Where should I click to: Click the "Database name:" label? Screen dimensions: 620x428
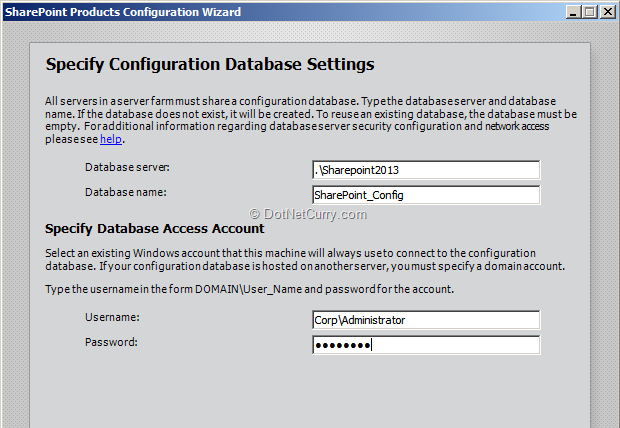point(126,193)
